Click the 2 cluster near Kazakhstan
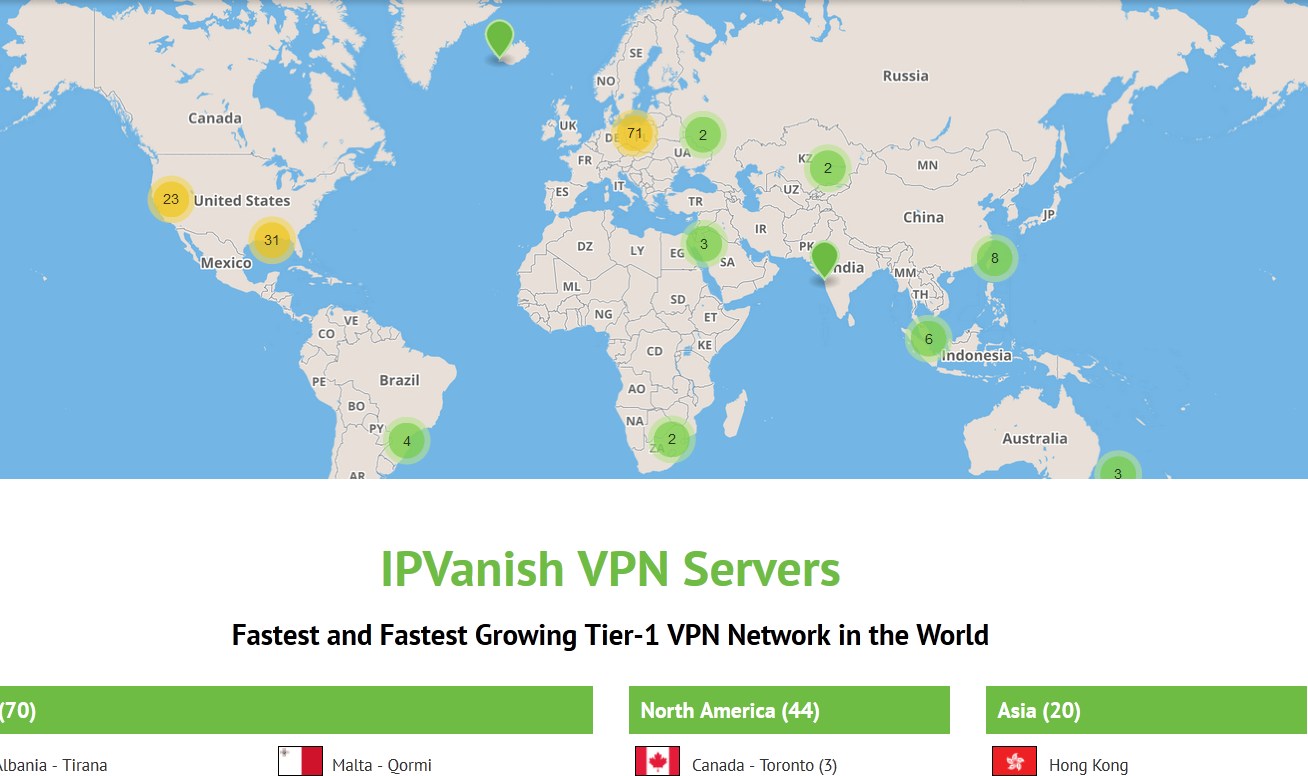The width and height of the screenshot is (1308, 776). pyautogui.click(x=827, y=168)
